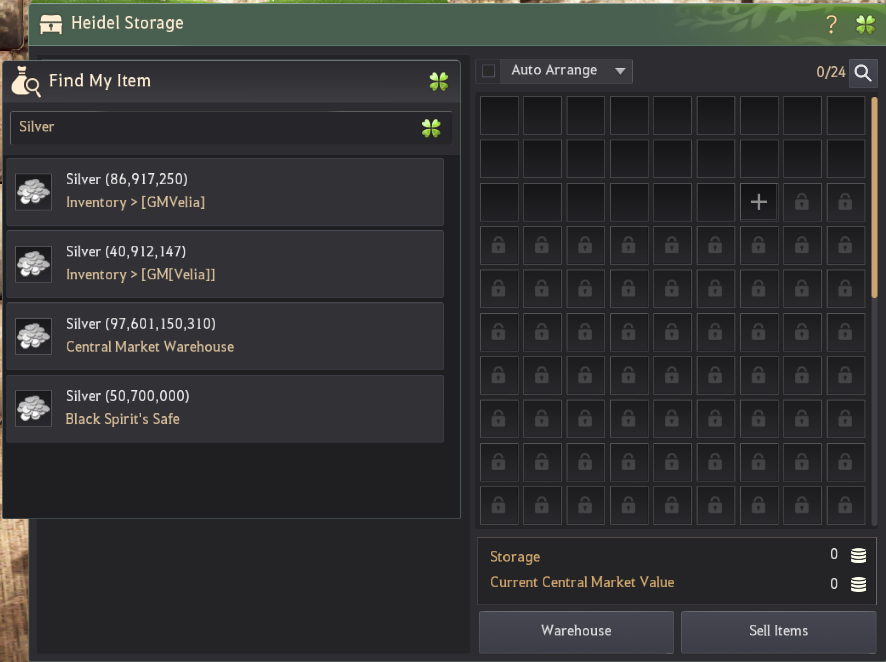This screenshot has width=886, height=662.
Task: Expand the Auto Arrange dropdown arrow
Action: pyautogui.click(x=620, y=71)
